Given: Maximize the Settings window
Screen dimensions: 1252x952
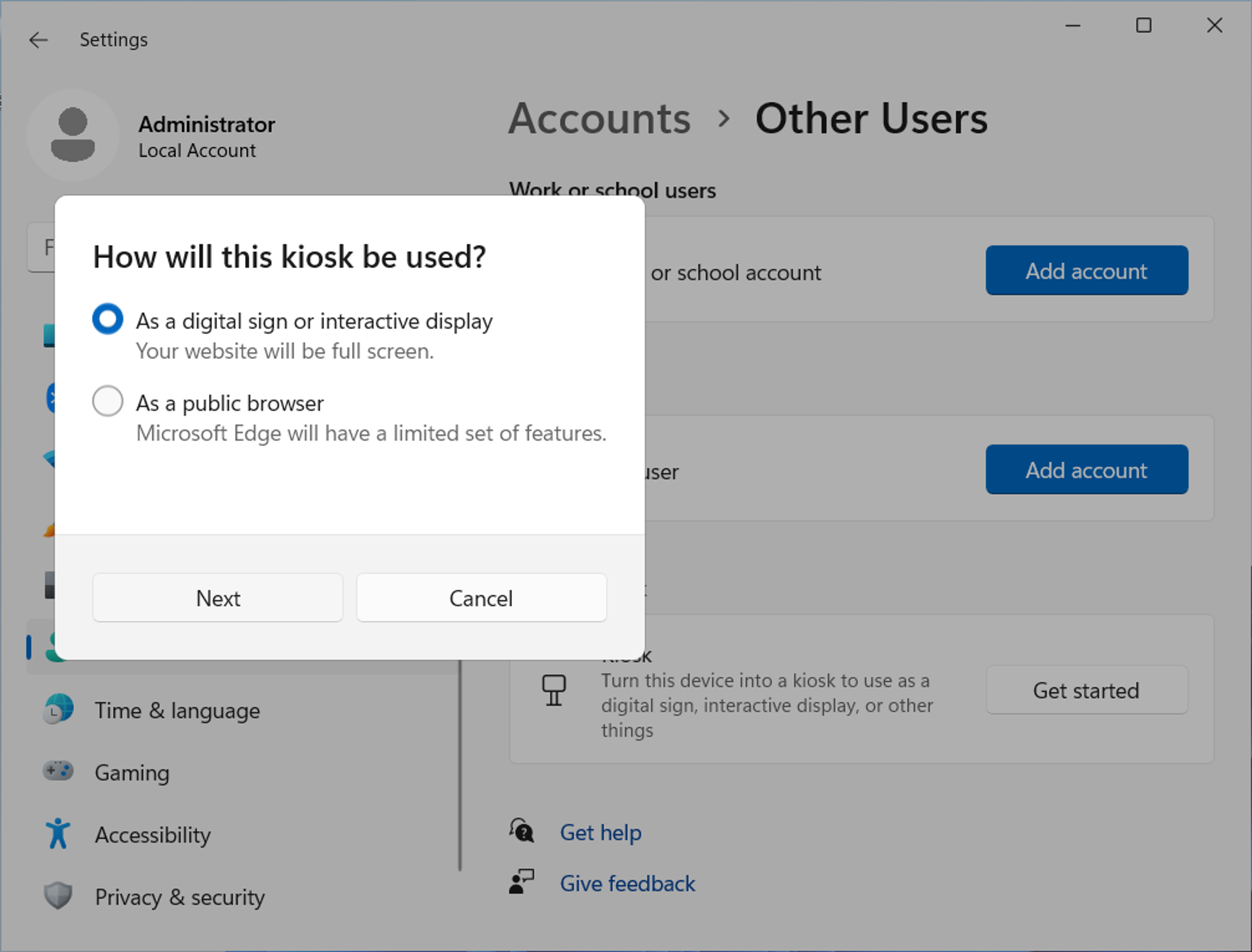Looking at the screenshot, I should click(x=1144, y=25).
